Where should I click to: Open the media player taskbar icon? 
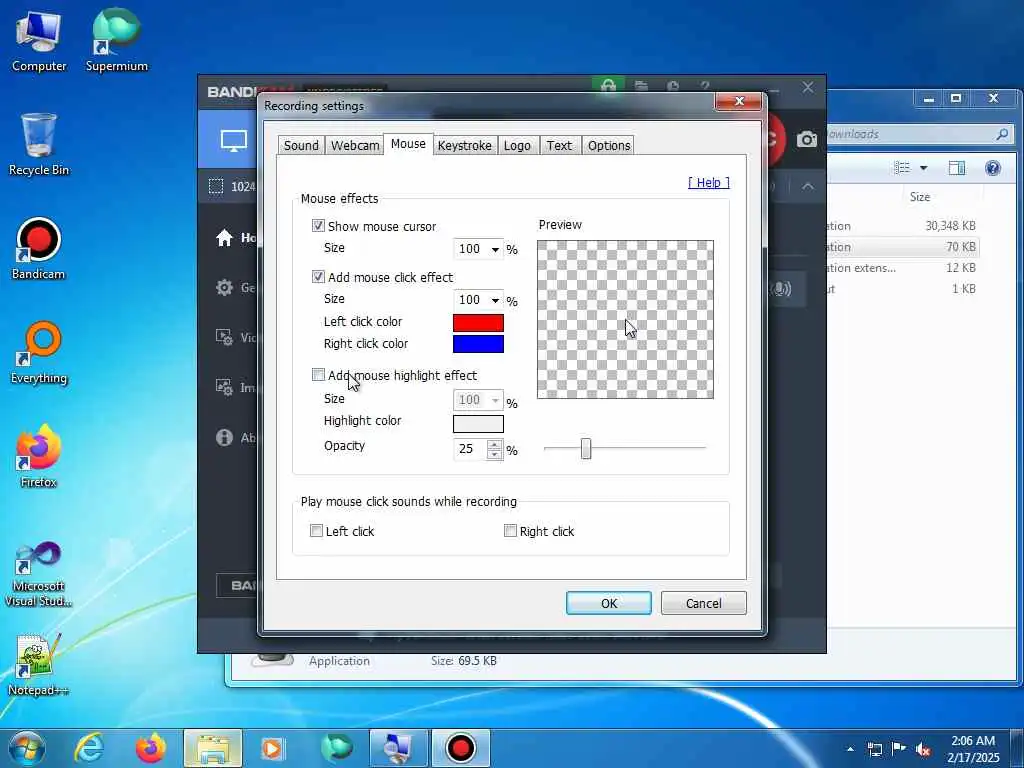coord(272,748)
